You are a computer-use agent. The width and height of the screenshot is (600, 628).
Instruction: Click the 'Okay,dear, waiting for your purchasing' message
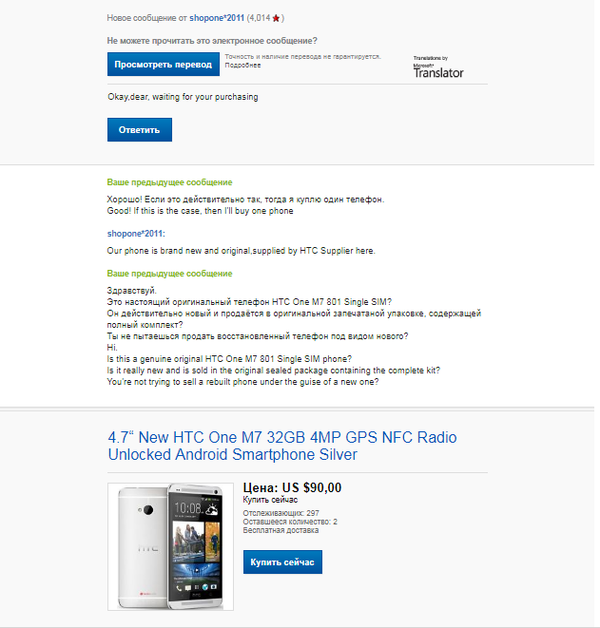(x=182, y=97)
